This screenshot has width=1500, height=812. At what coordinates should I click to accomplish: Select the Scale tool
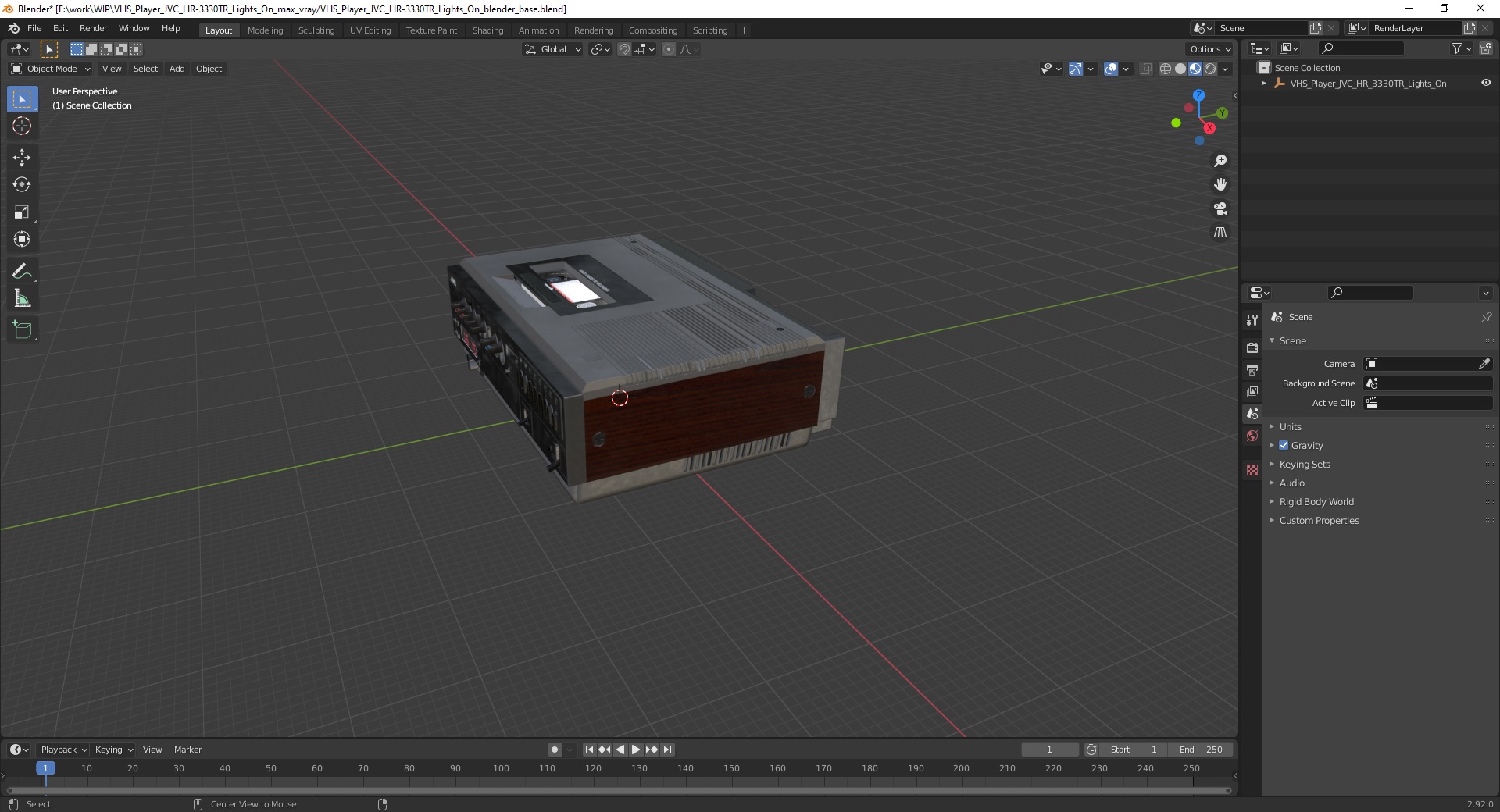point(22,212)
